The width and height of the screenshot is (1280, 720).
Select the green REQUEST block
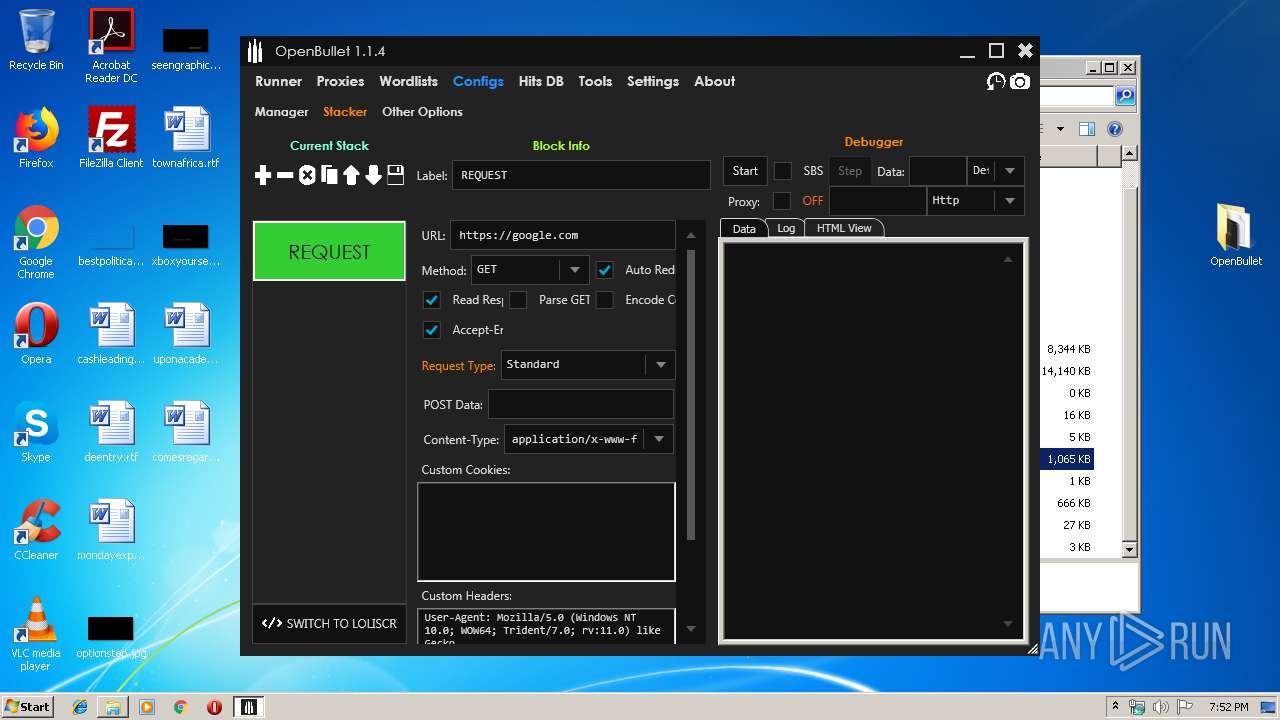click(329, 252)
